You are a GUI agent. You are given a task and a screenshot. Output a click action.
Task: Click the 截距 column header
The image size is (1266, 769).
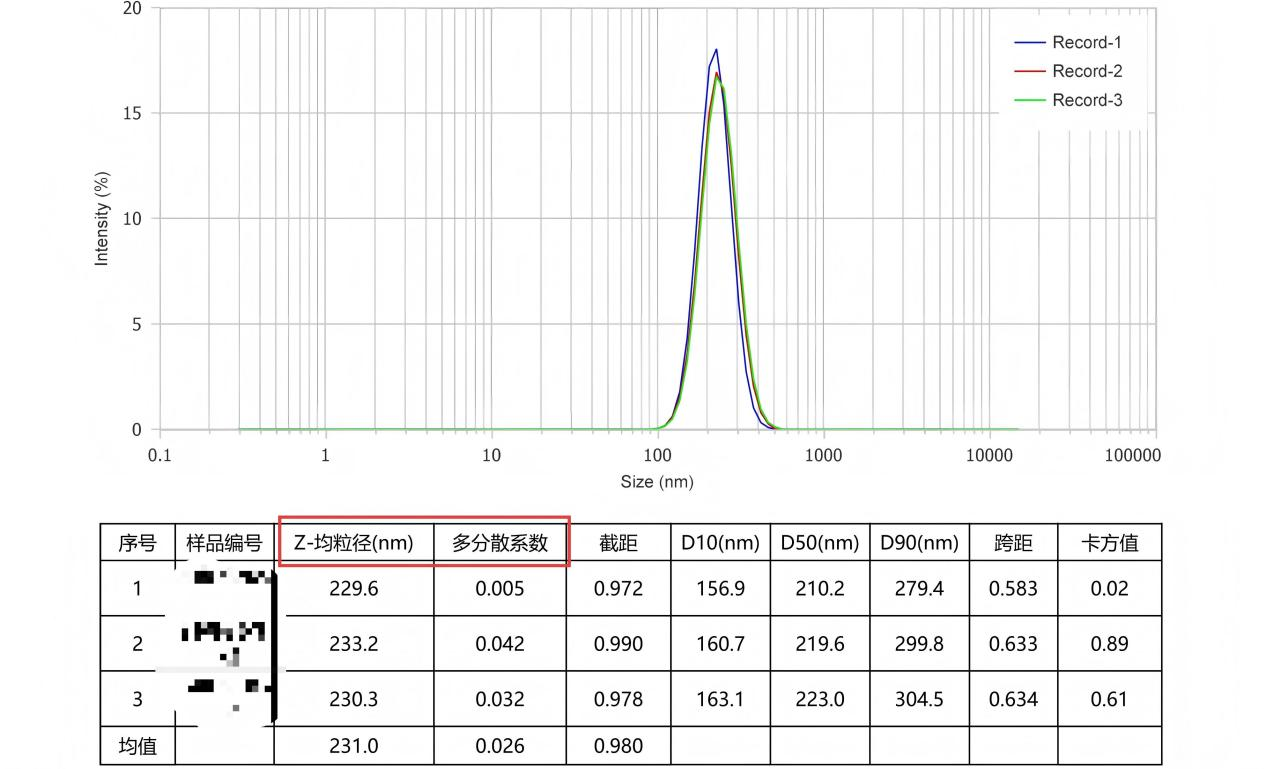(618, 543)
